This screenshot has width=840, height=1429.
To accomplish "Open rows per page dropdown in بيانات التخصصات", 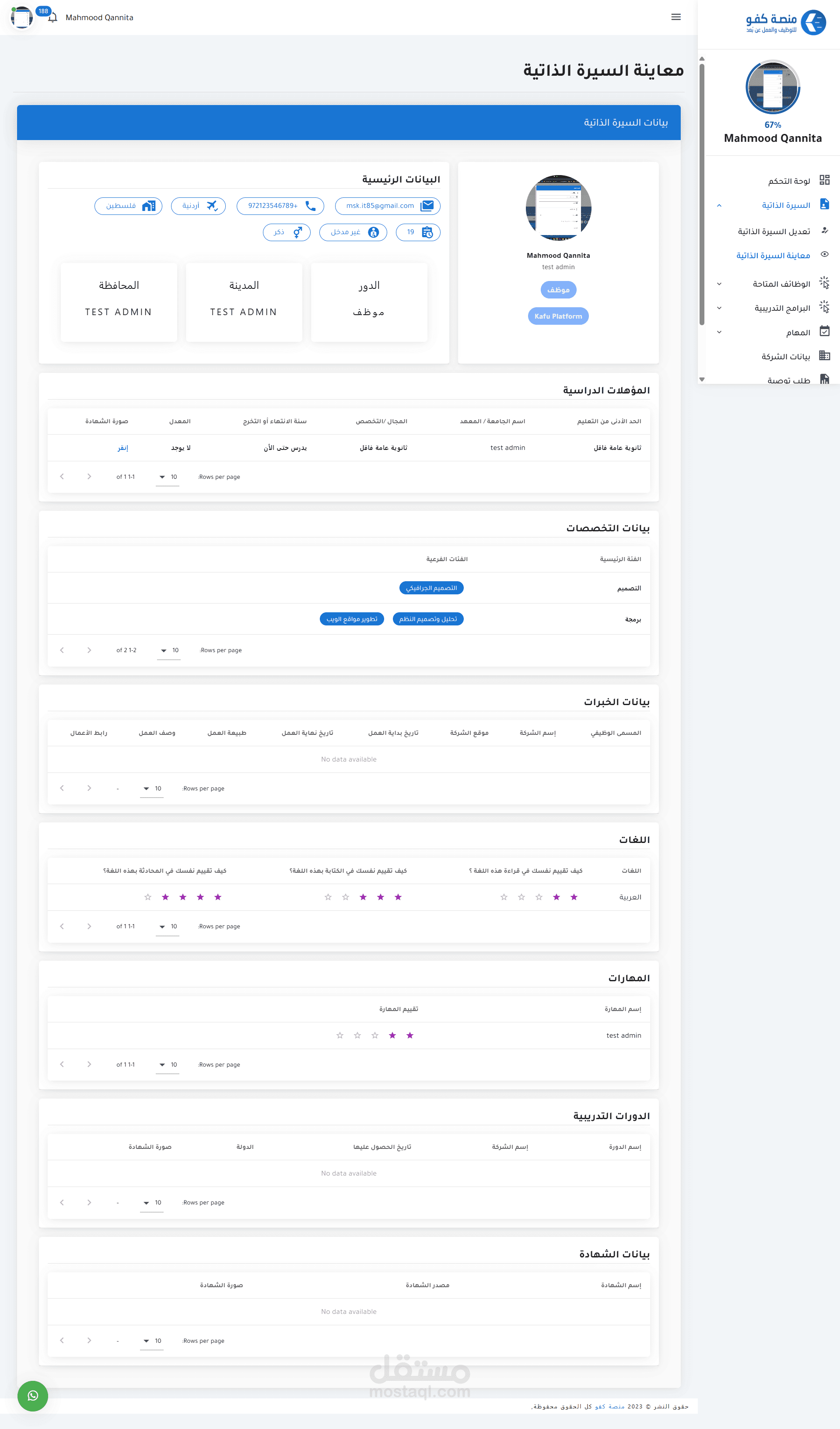I will tap(169, 650).
